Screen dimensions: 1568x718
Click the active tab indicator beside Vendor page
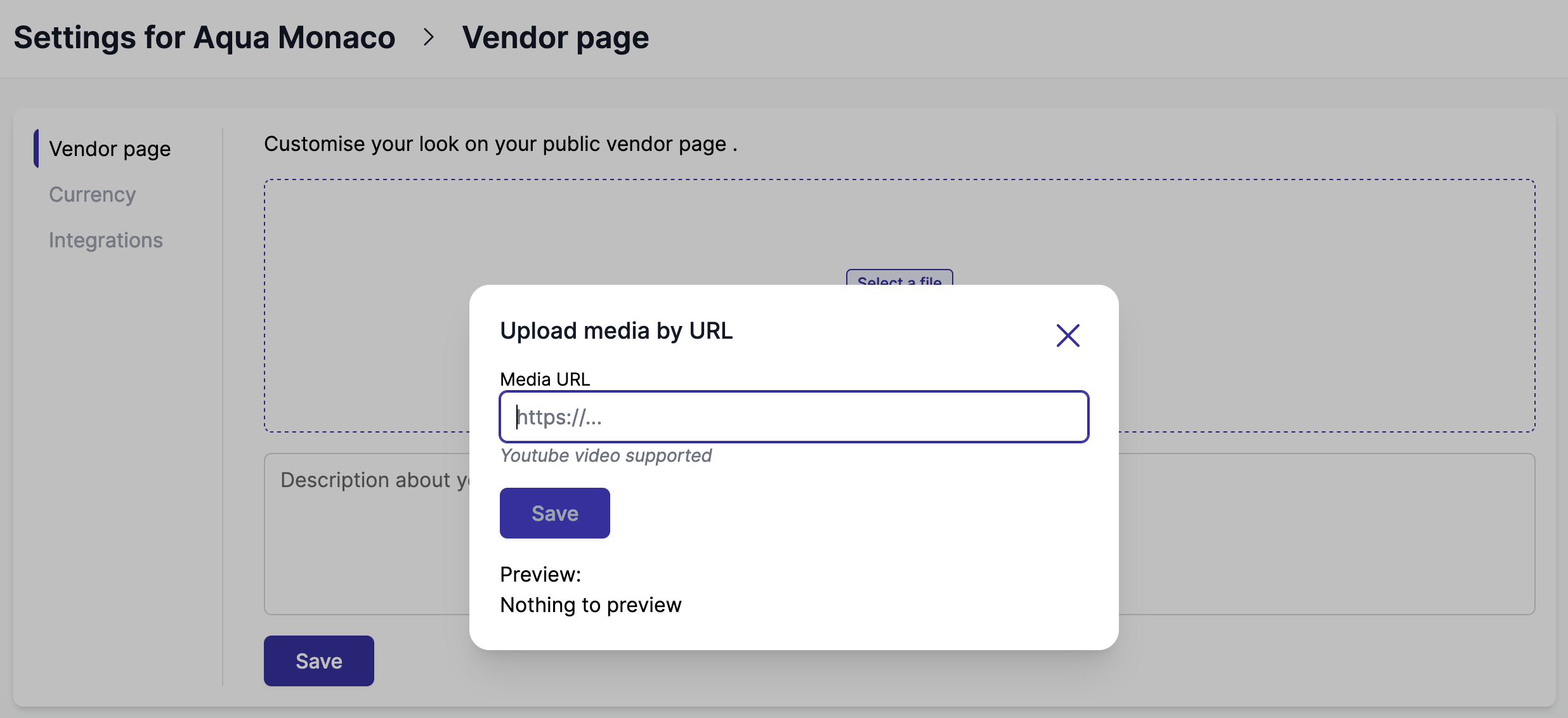tap(36, 148)
